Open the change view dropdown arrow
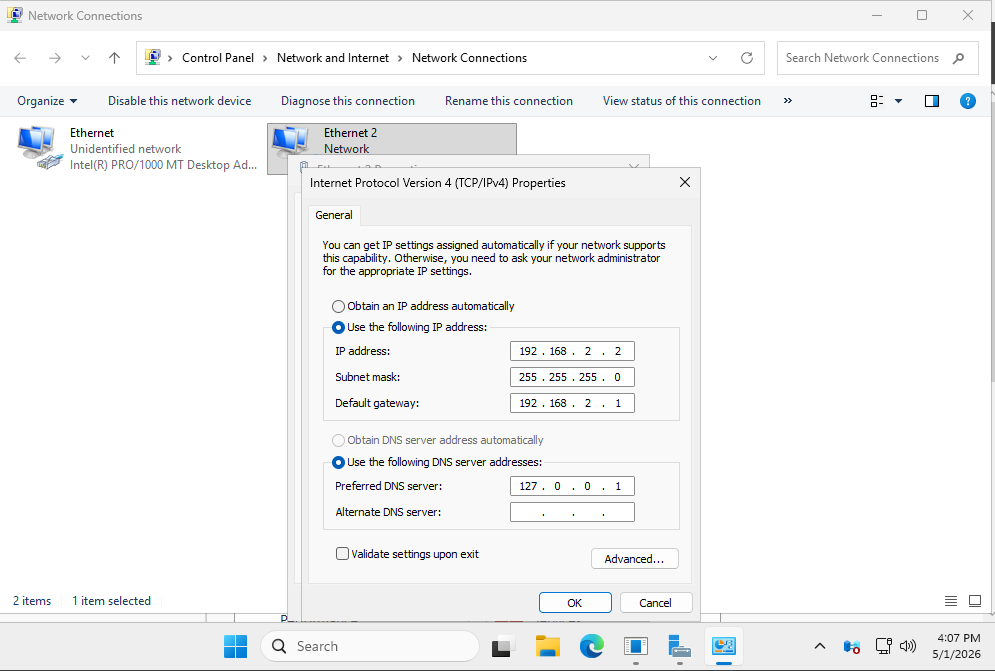 pyautogui.click(x=898, y=101)
